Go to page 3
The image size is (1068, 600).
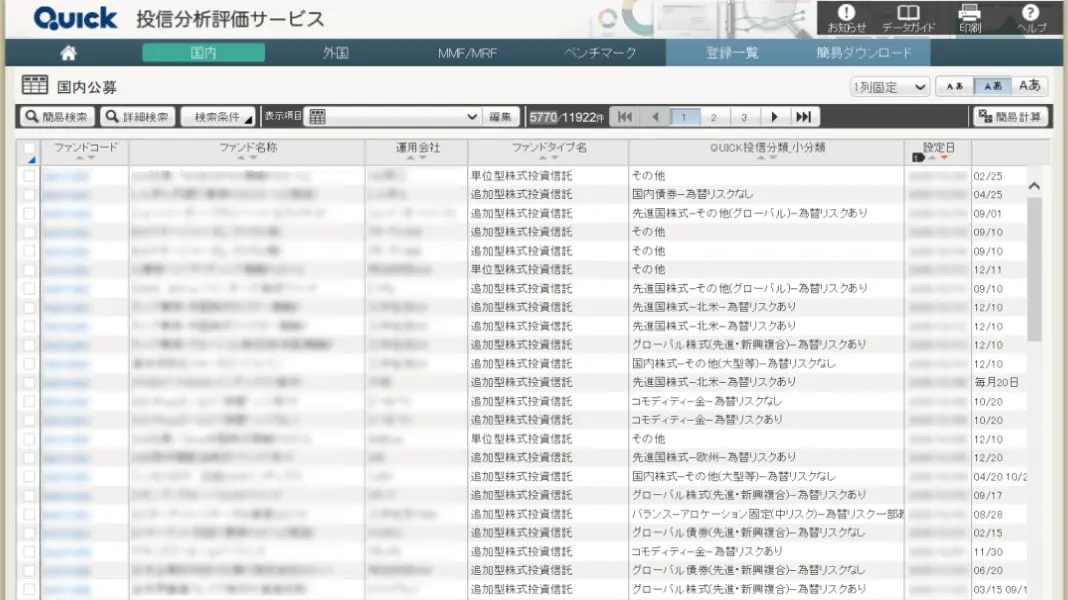[744, 117]
